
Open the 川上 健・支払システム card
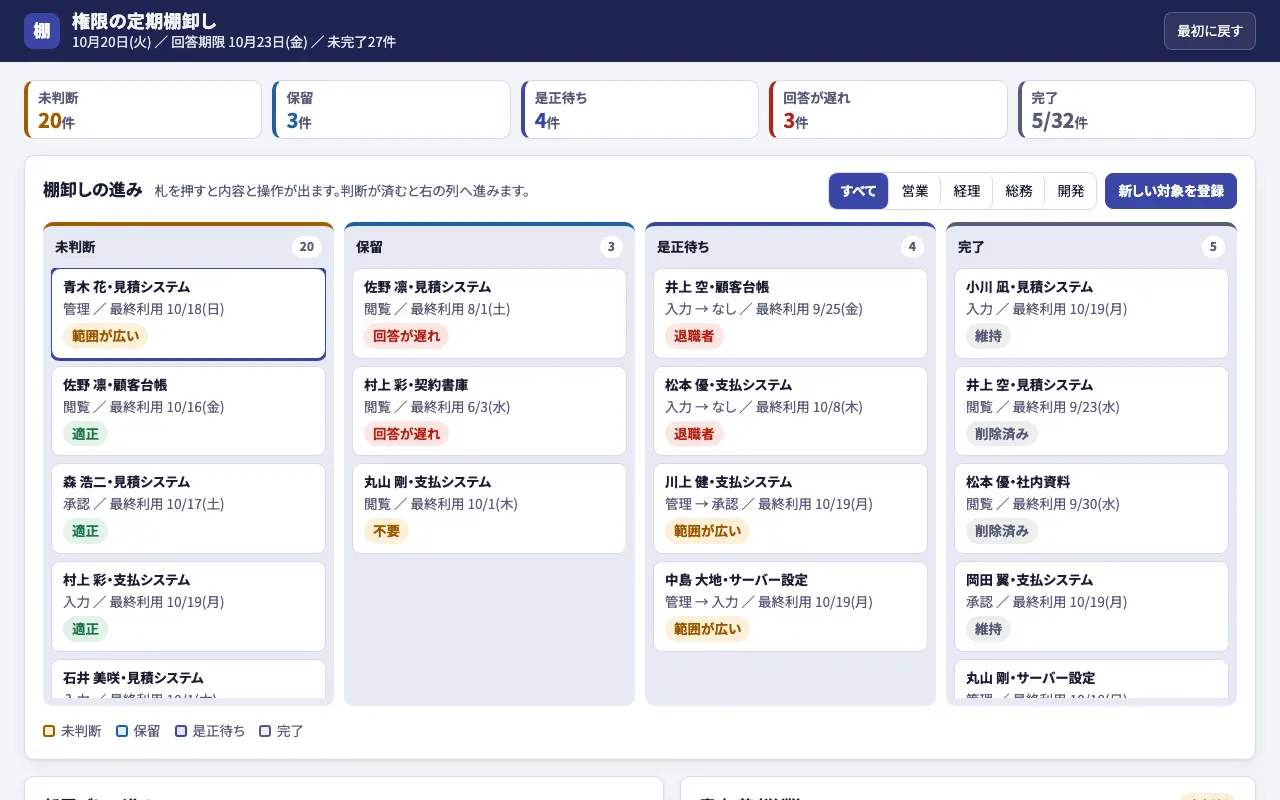(790, 508)
